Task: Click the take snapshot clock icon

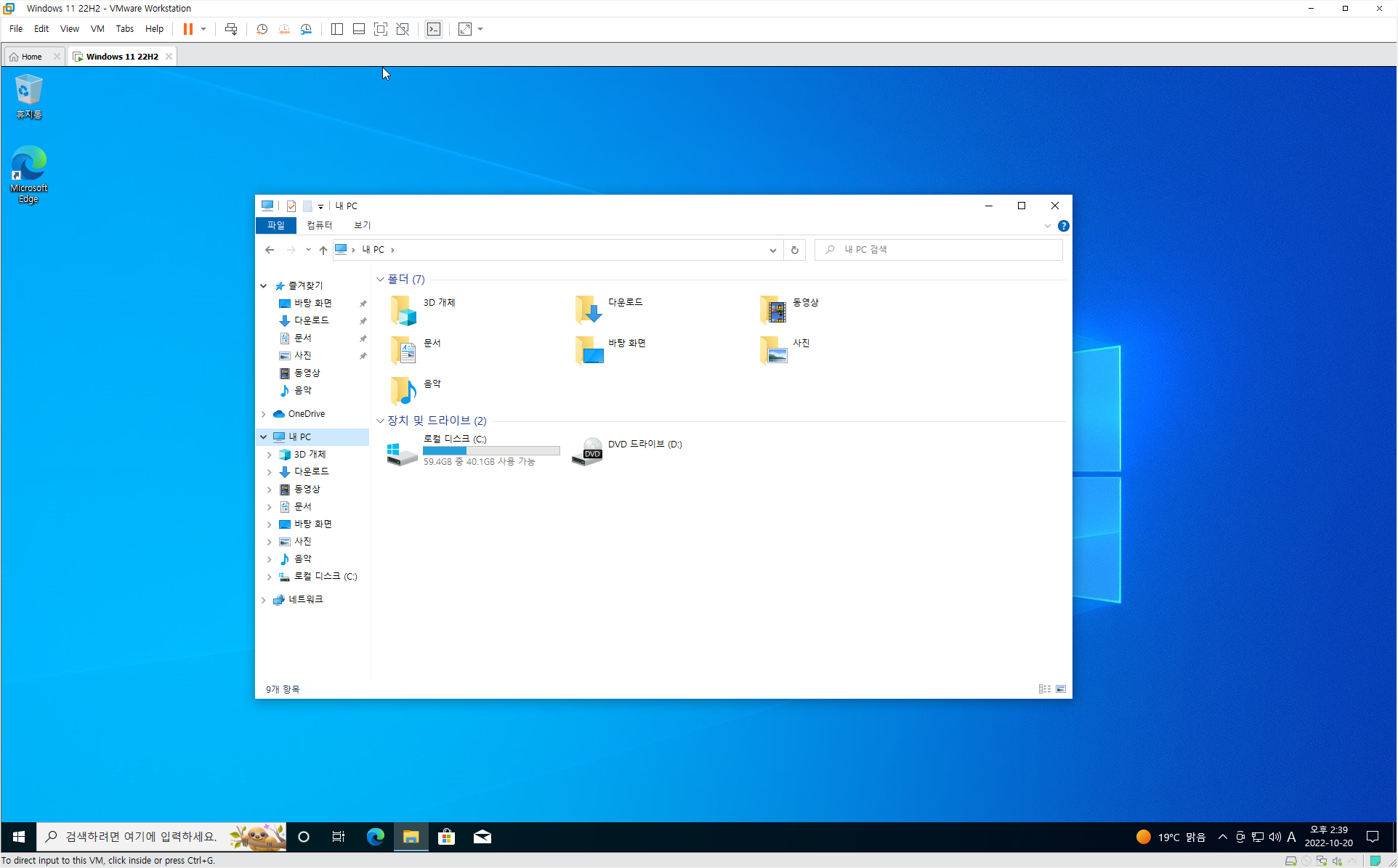Action: coord(262,29)
